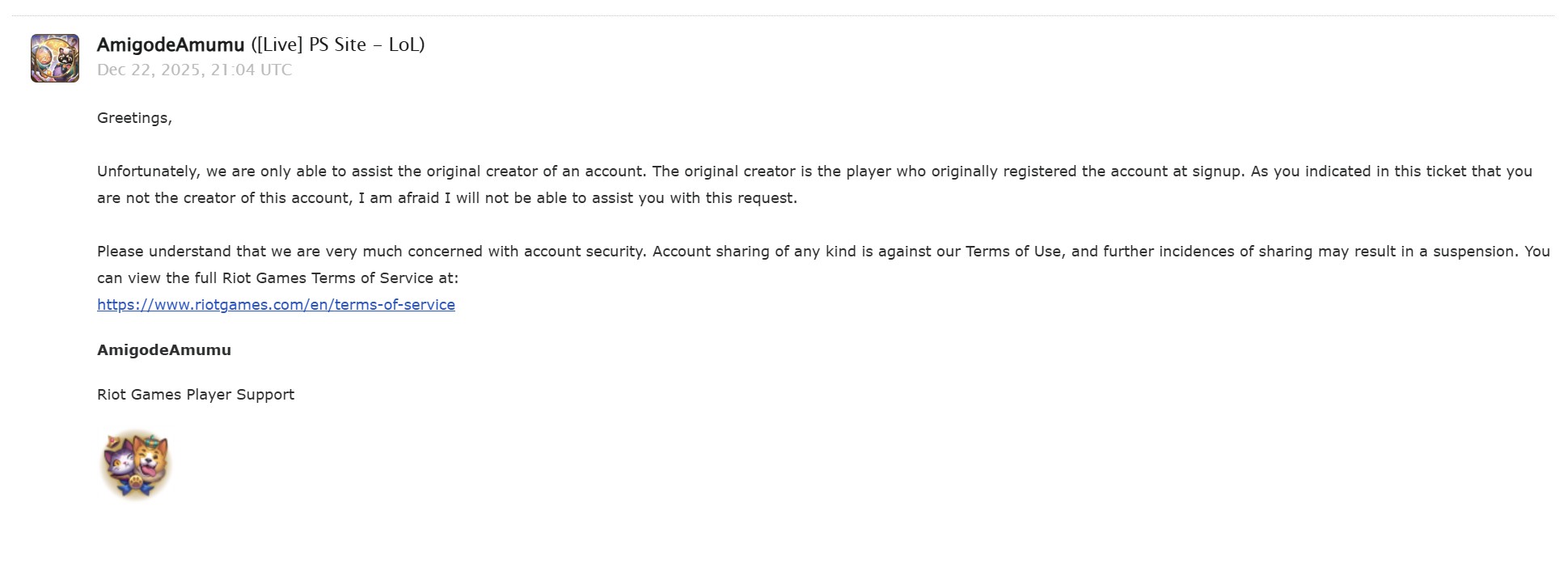This screenshot has height=563, width=1568.
Task: Click the 'Riot Games Player Support' text
Action: [196, 395]
